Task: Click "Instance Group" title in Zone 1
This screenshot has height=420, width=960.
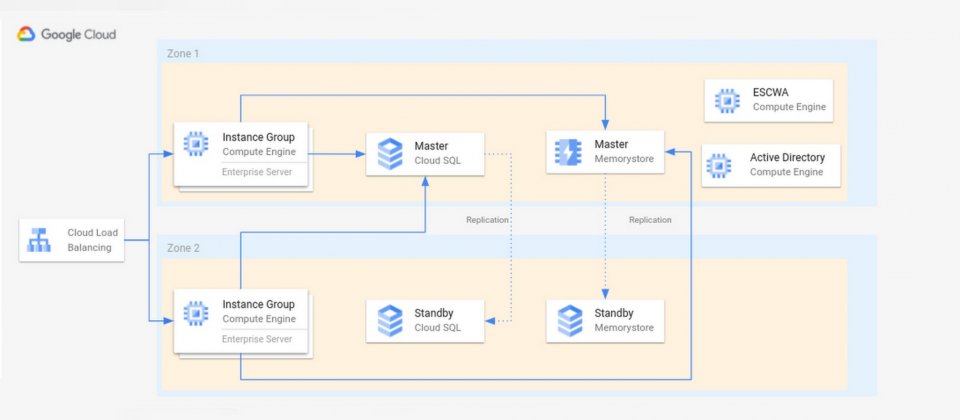Action: (258, 137)
